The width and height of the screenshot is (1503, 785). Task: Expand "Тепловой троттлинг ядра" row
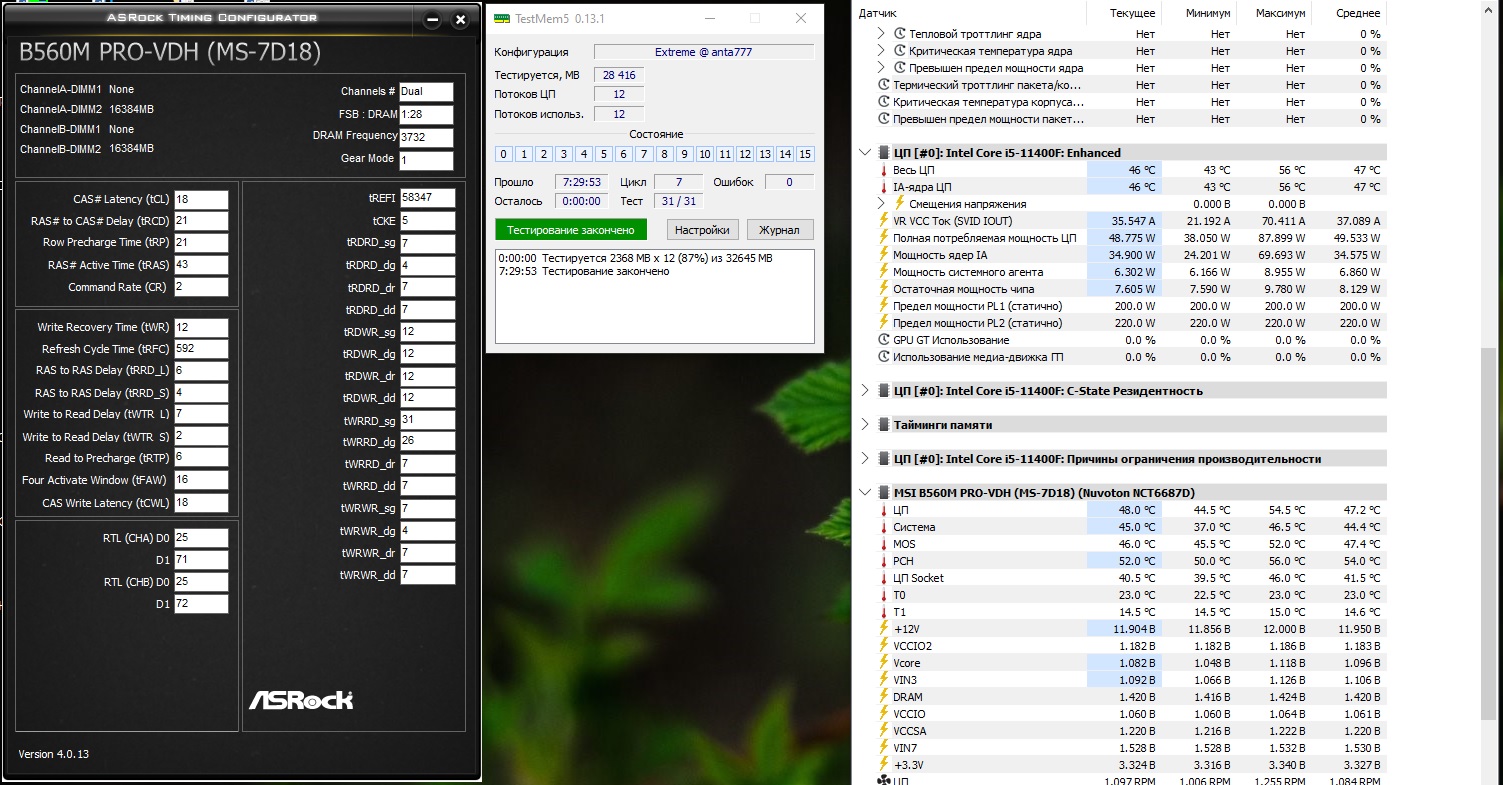(x=882, y=34)
